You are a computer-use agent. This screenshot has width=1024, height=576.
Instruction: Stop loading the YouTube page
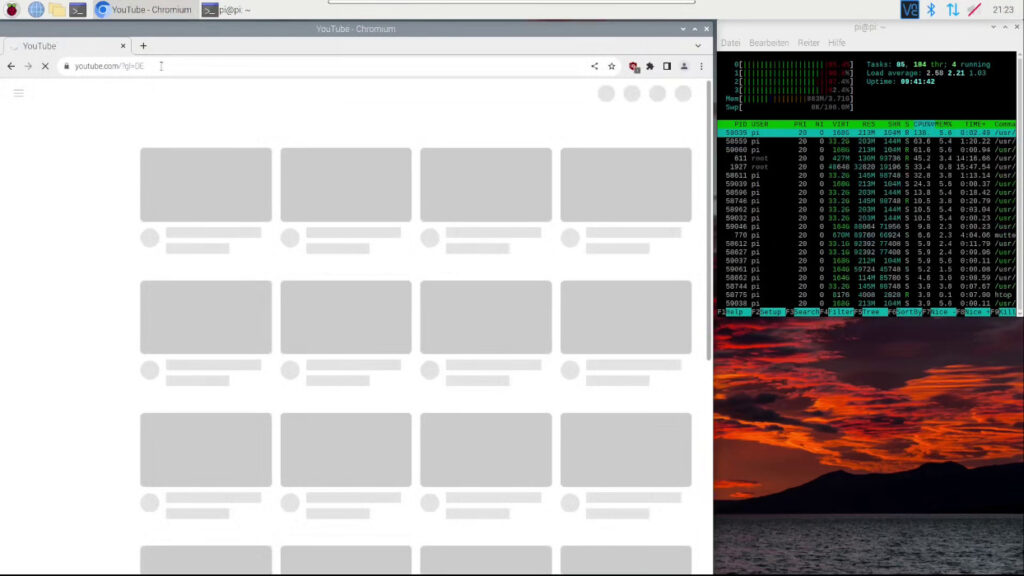point(45,66)
